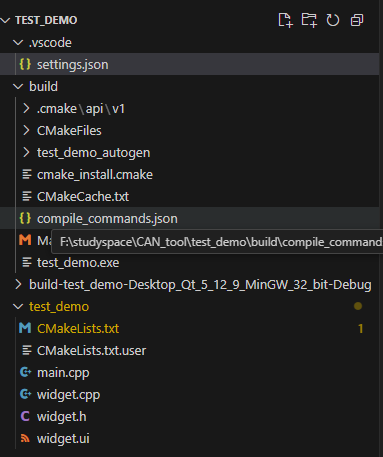Open settings.json file
Screen dimensions: 383x457
click(73, 65)
